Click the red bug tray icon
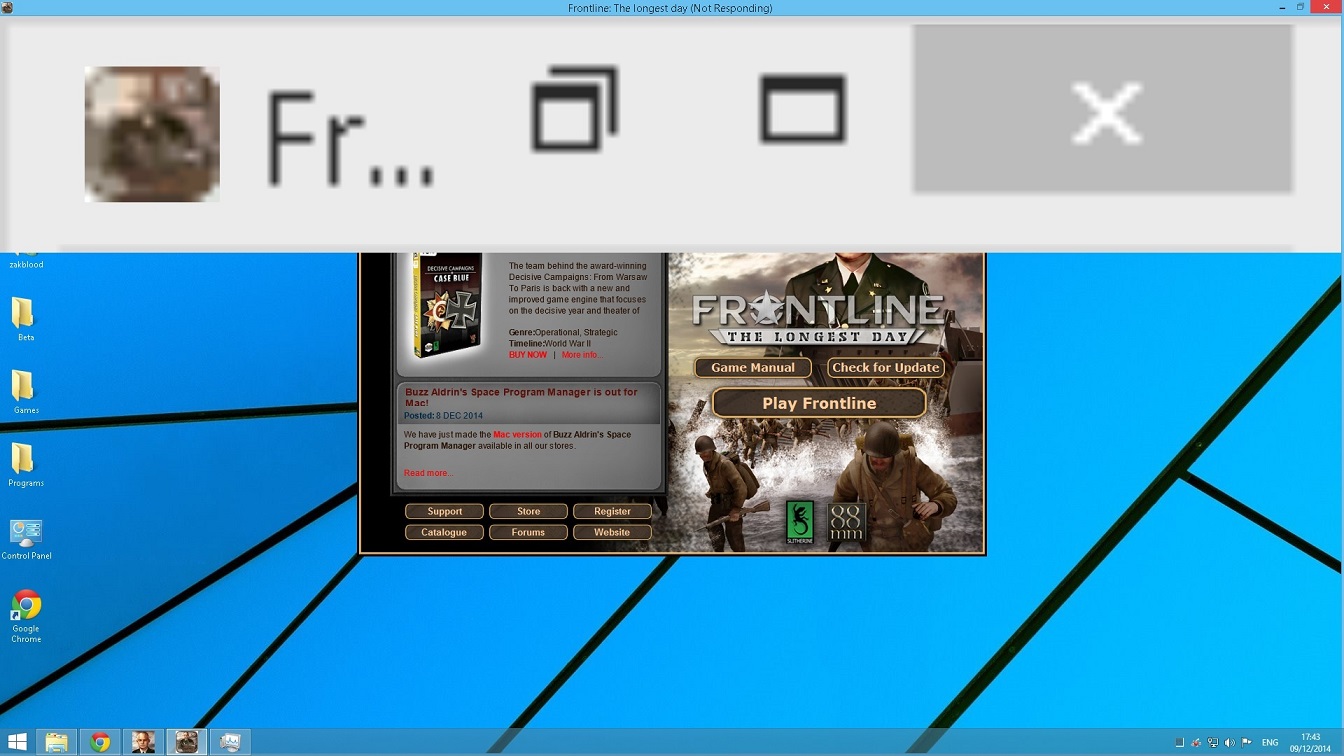 (x=1196, y=743)
